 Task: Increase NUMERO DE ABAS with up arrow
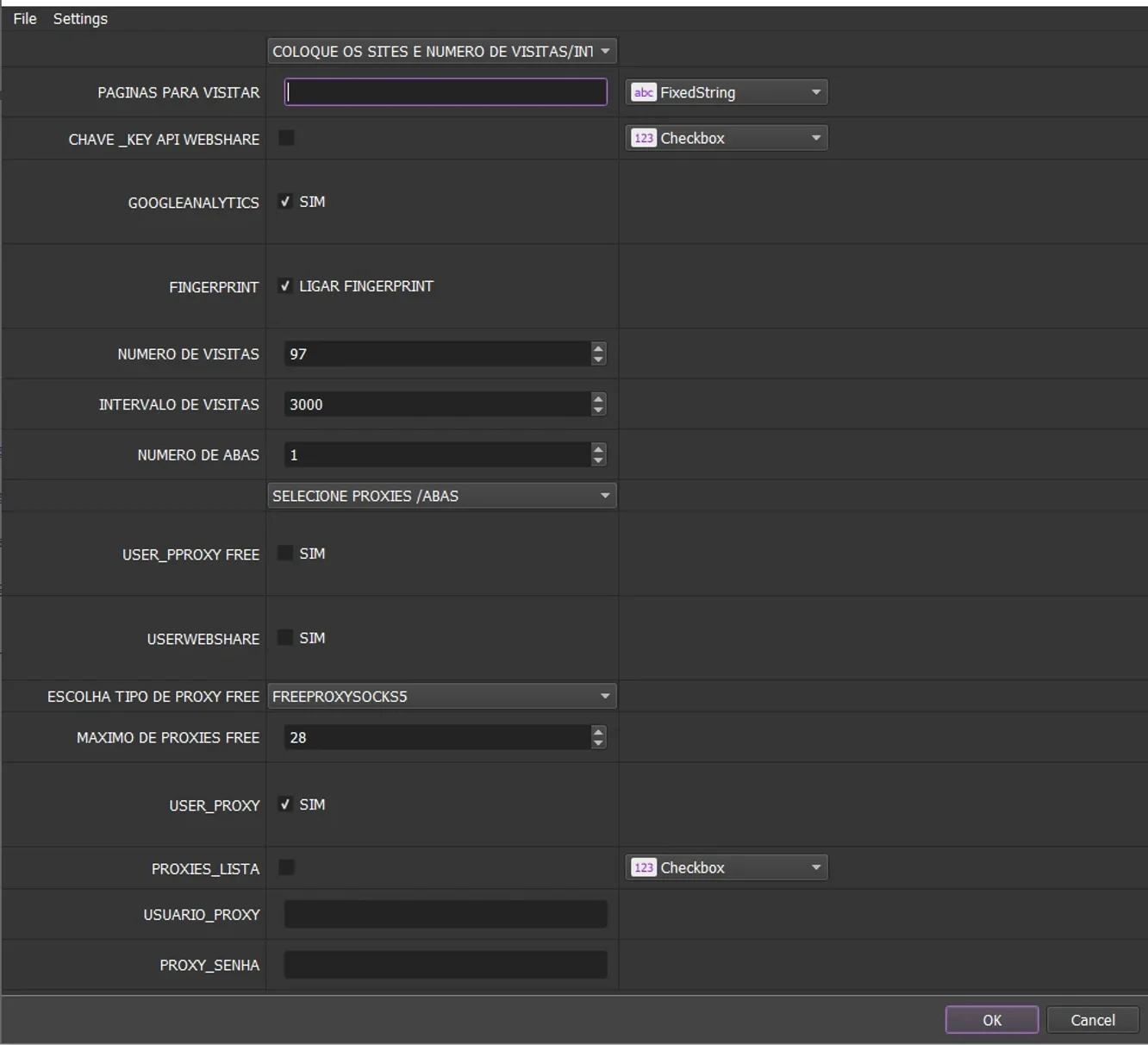599,449
